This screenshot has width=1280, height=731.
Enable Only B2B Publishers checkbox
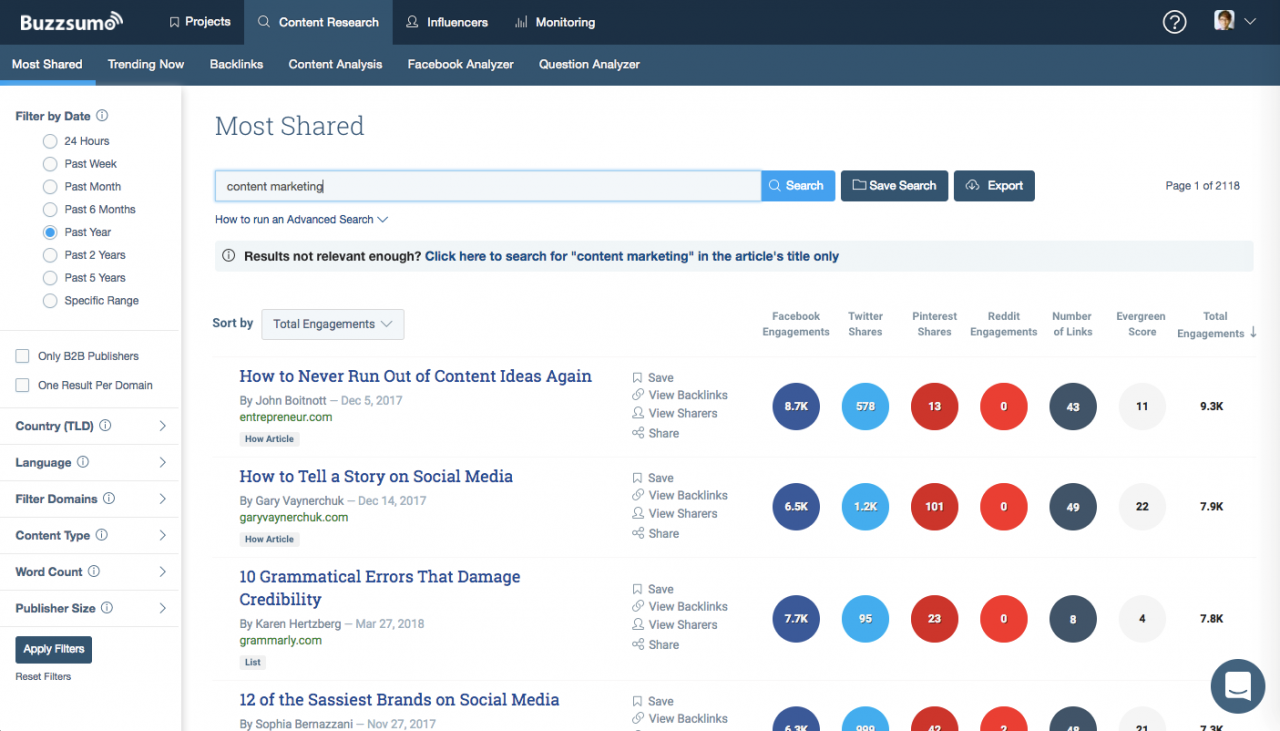coord(22,356)
